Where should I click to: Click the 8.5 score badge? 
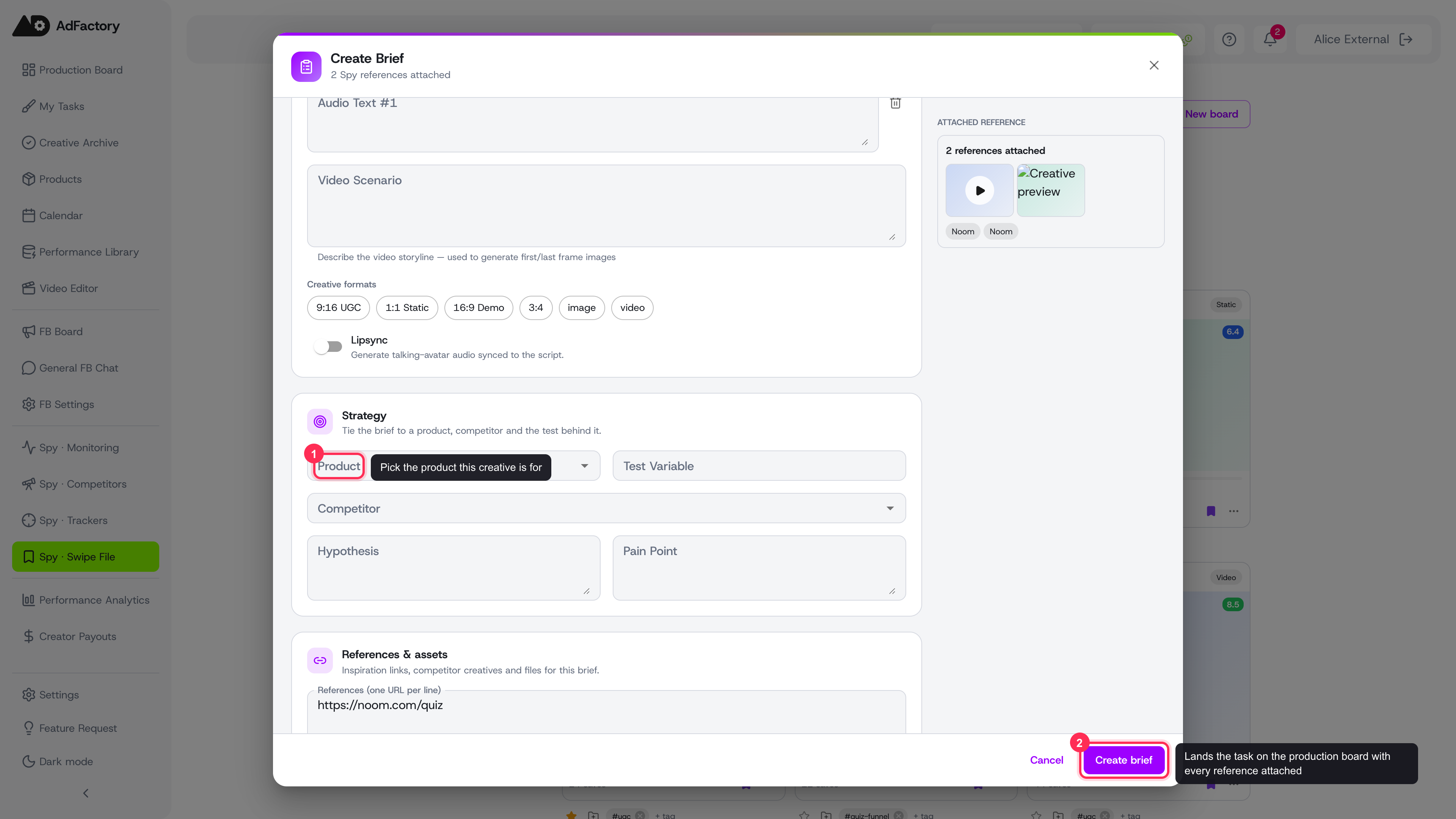(x=1232, y=604)
